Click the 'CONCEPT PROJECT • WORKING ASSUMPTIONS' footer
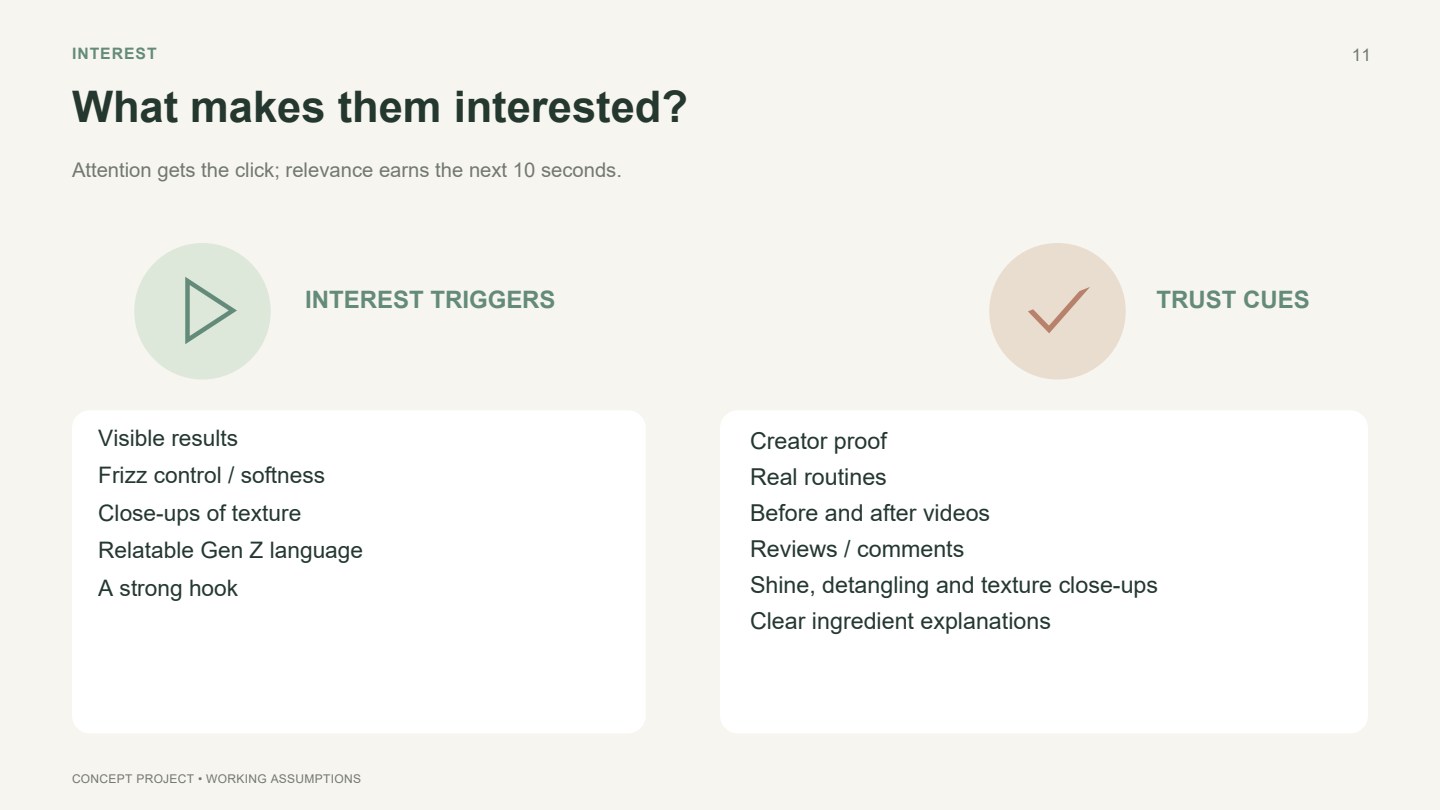Image resolution: width=1440 pixels, height=810 pixels. point(216,778)
